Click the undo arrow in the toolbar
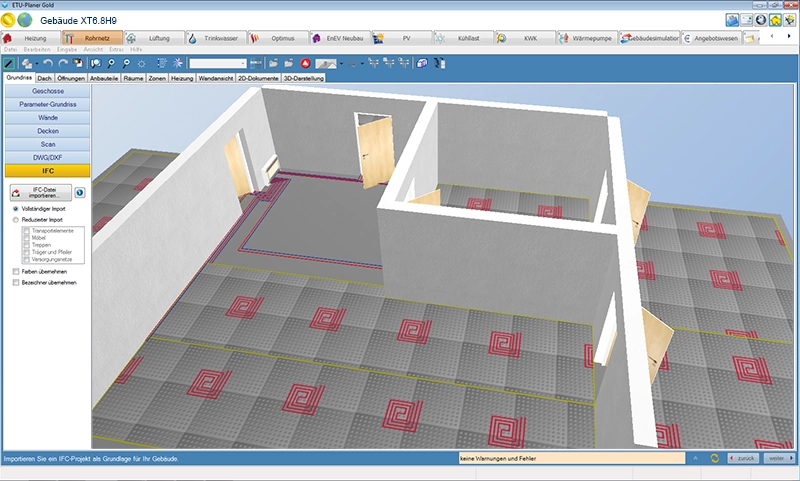This screenshot has width=800, height=481. (x=47, y=63)
